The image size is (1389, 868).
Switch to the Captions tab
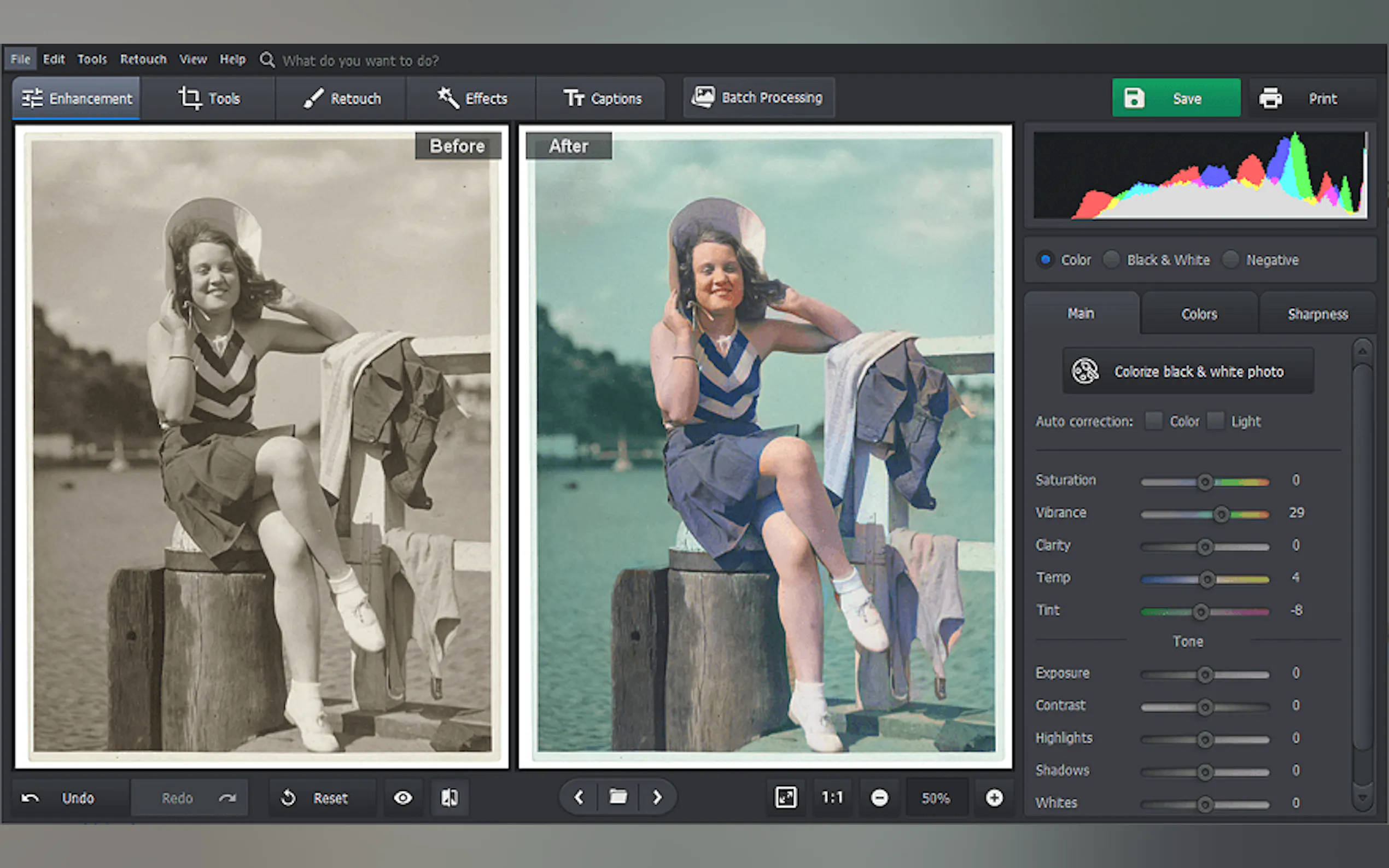click(x=601, y=98)
